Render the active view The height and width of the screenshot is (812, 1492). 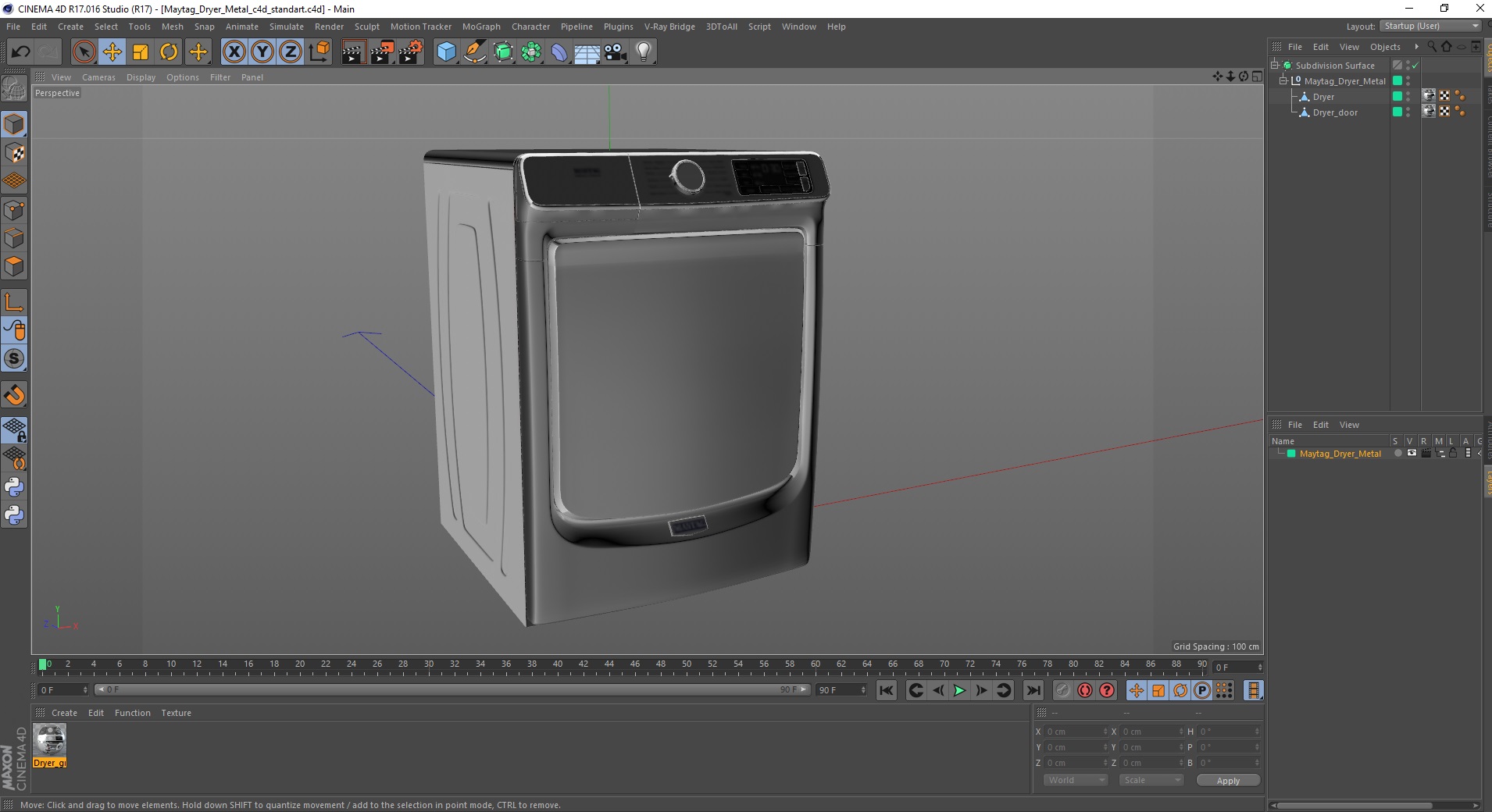(x=353, y=52)
